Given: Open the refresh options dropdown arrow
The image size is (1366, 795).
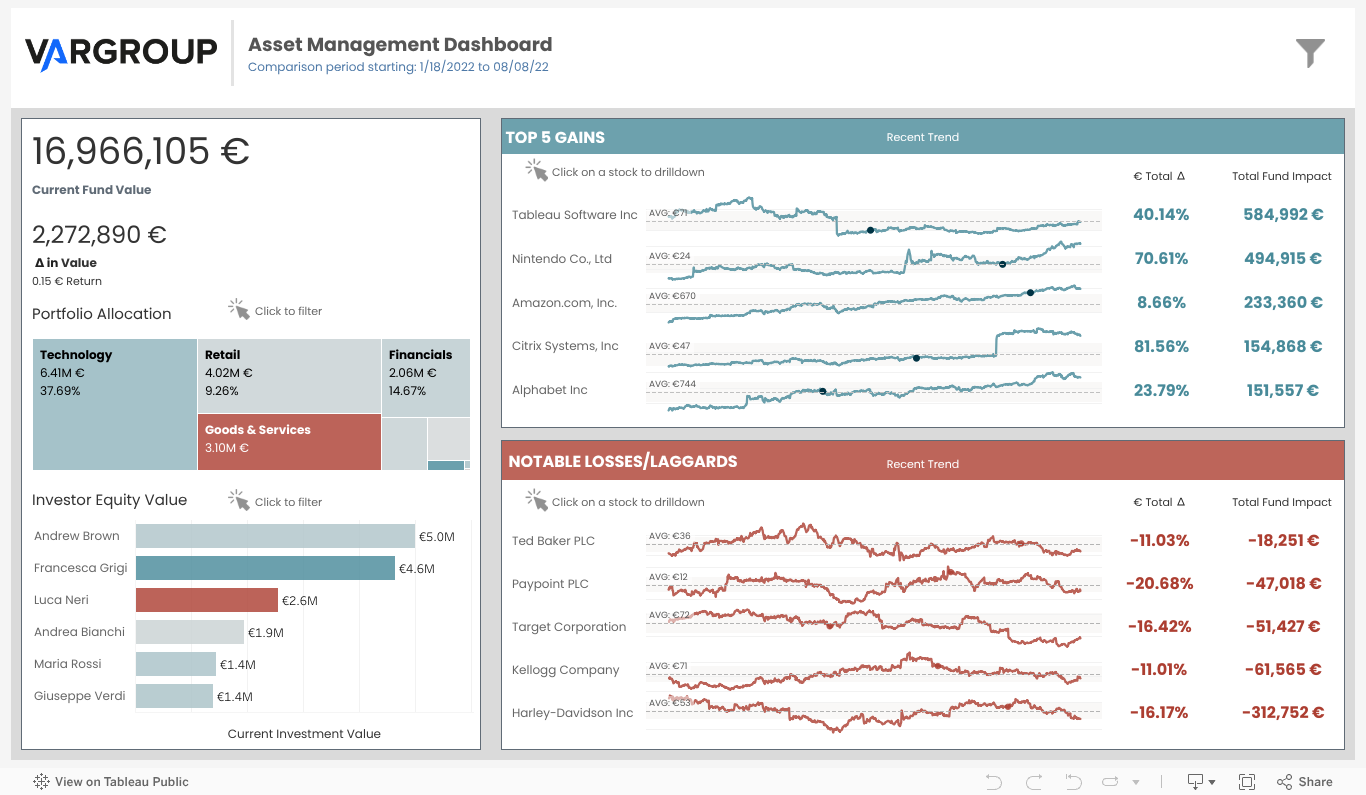Looking at the screenshot, I should point(1135,783).
